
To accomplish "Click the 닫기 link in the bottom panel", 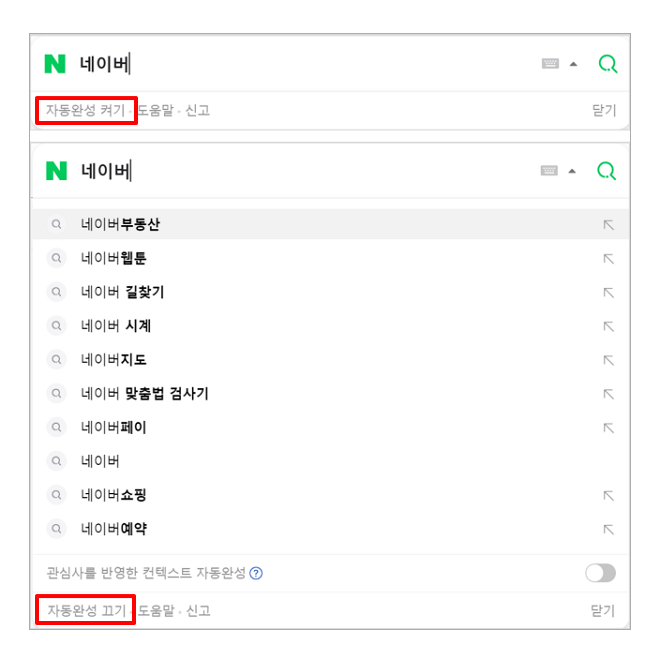I will pos(603,610).
